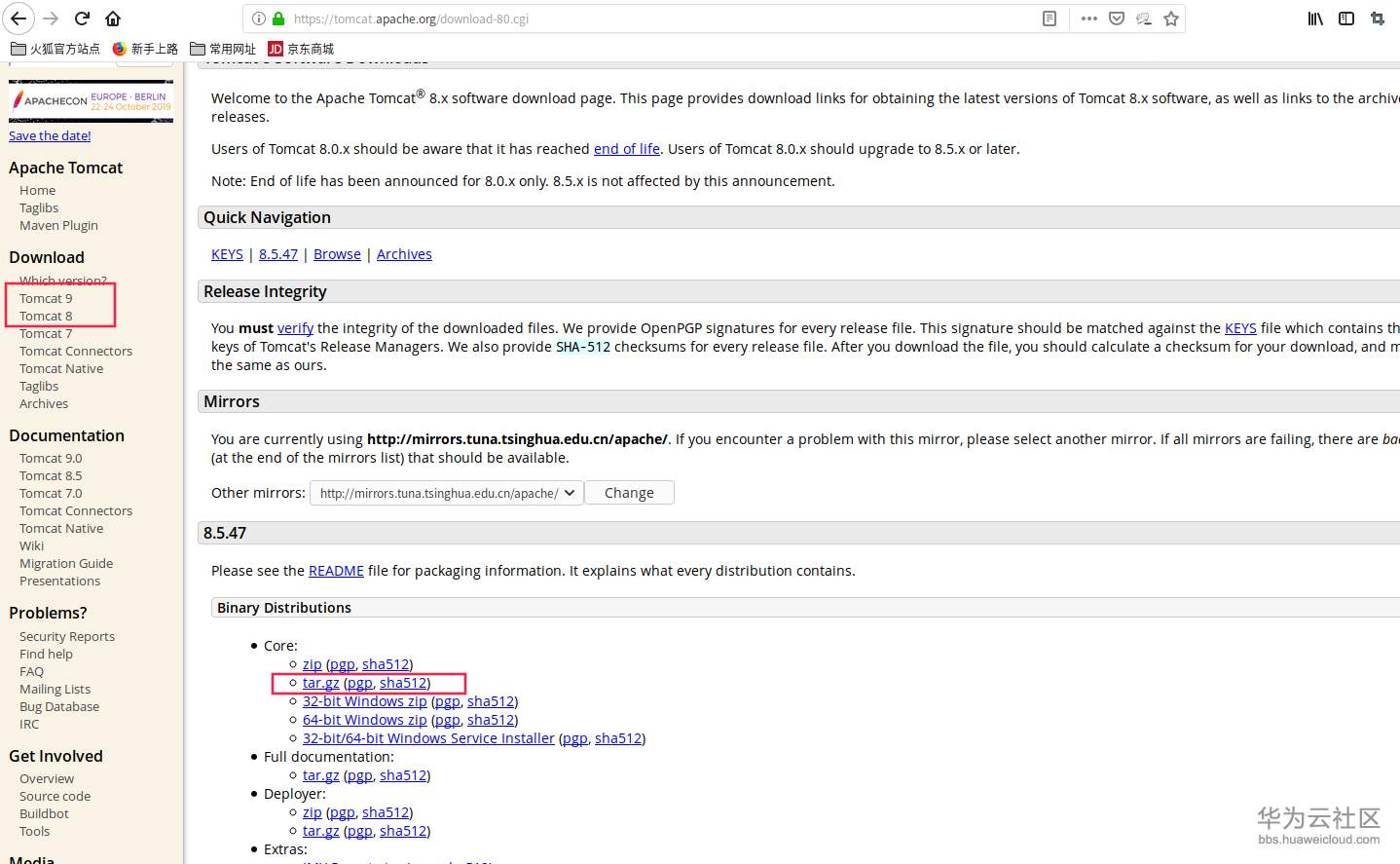Download the Core tar.gz distribution
Viewport: 1400px width, 864px height.
321,683
